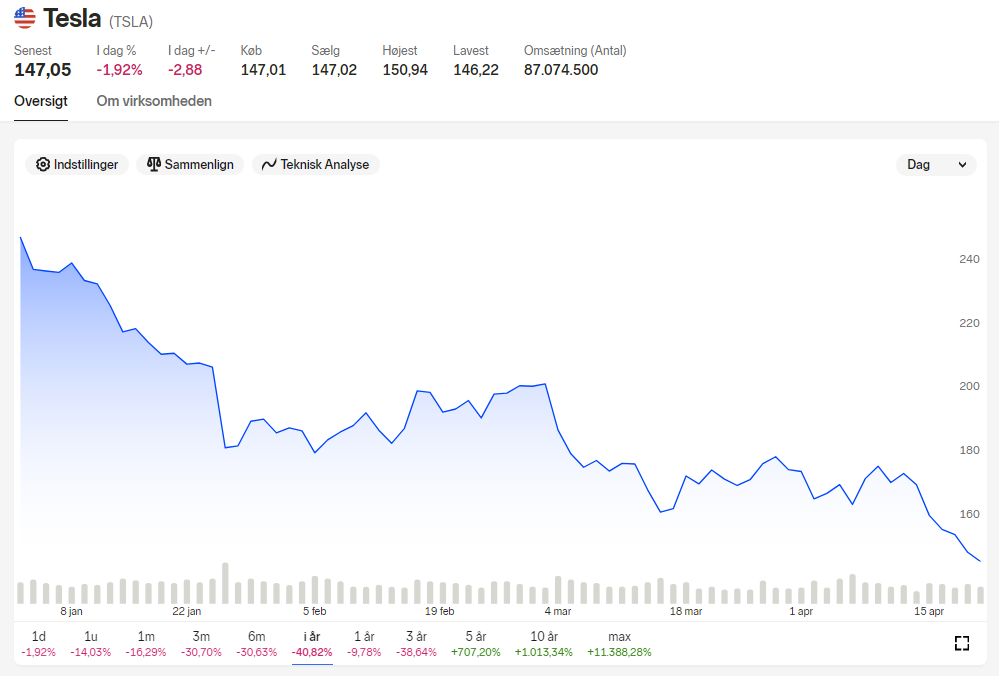Click the scales icon in Sammenlign
The image size is (999, 676).
pyautogui.click(x=154, y=164)
